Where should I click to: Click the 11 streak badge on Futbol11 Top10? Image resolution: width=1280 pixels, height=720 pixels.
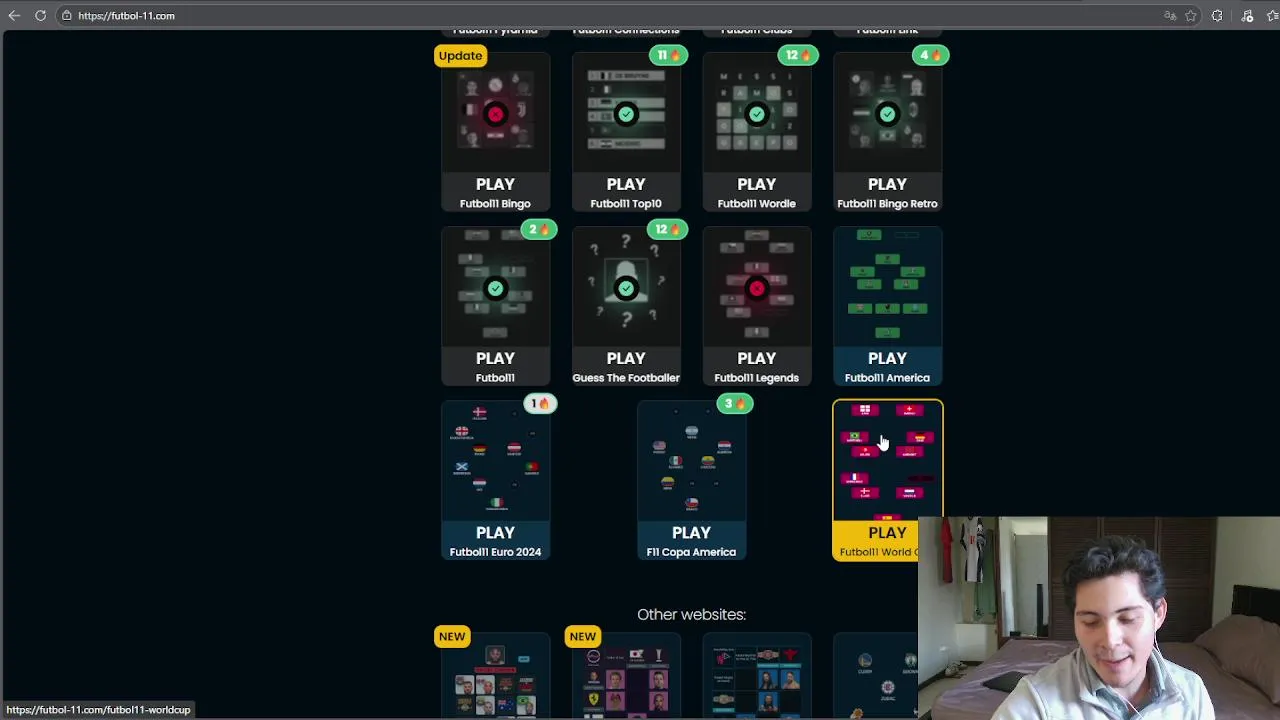point(668,55)
